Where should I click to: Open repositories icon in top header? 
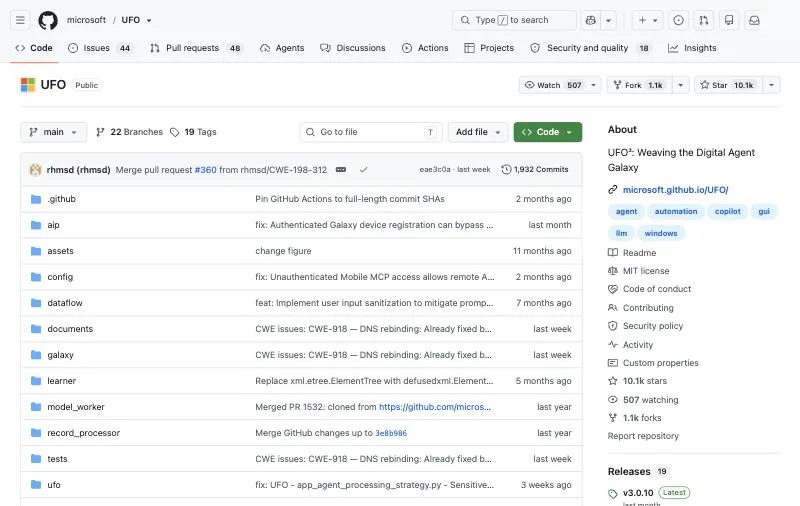coord(729,20)
